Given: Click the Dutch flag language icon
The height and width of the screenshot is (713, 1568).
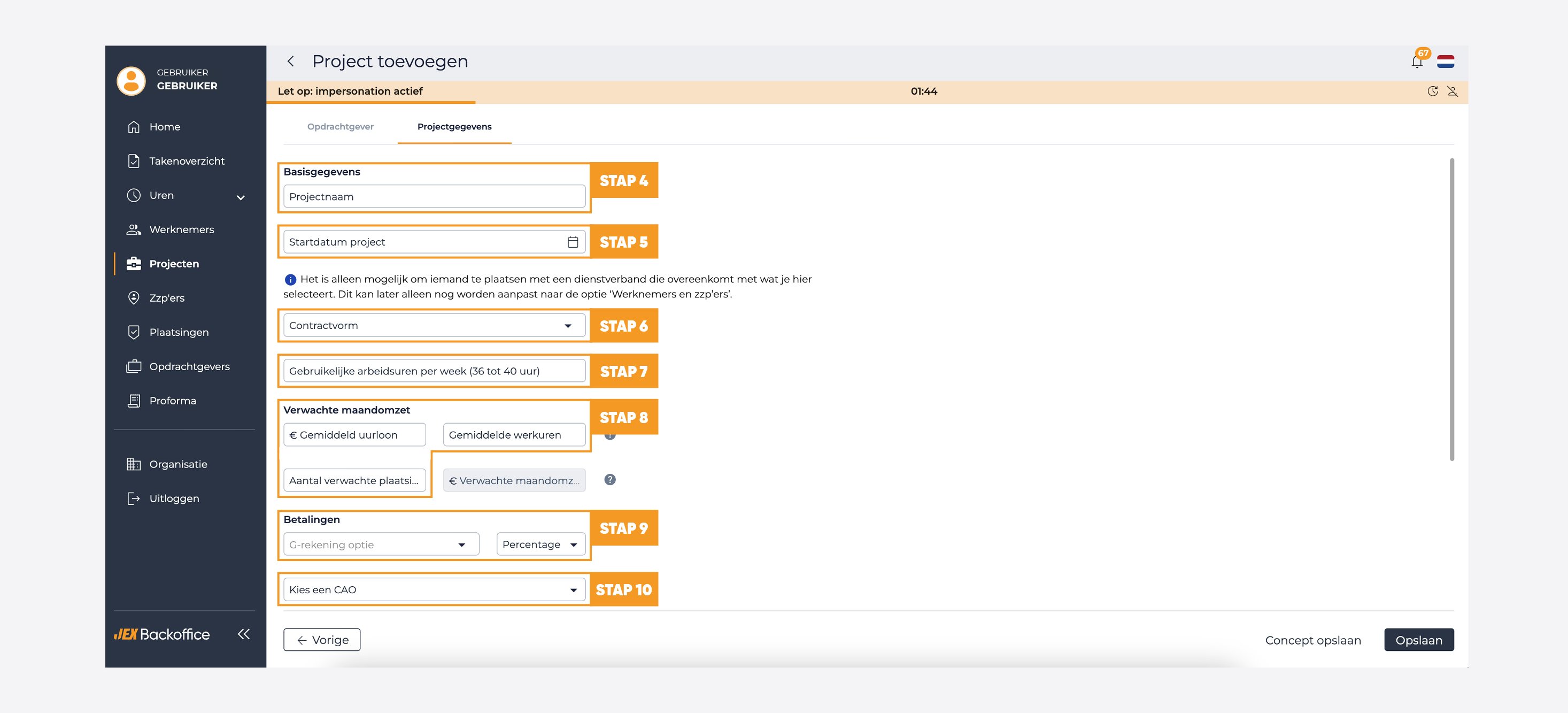Looking at the screenshot, I should (x=1446, y=62).
